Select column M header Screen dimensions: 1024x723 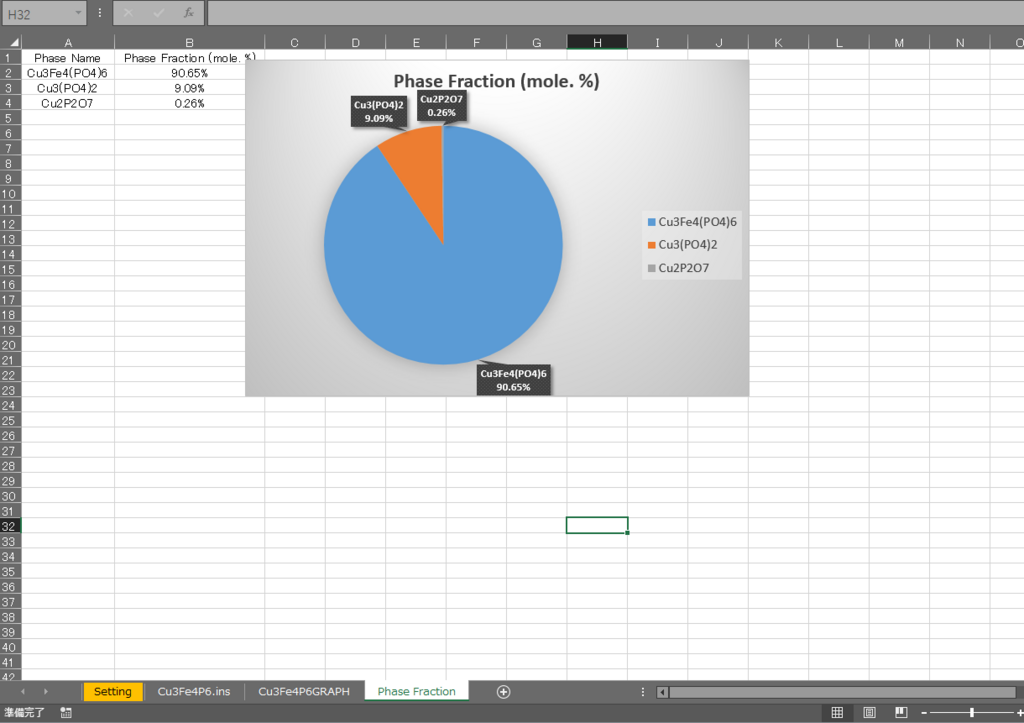[899, 42]
